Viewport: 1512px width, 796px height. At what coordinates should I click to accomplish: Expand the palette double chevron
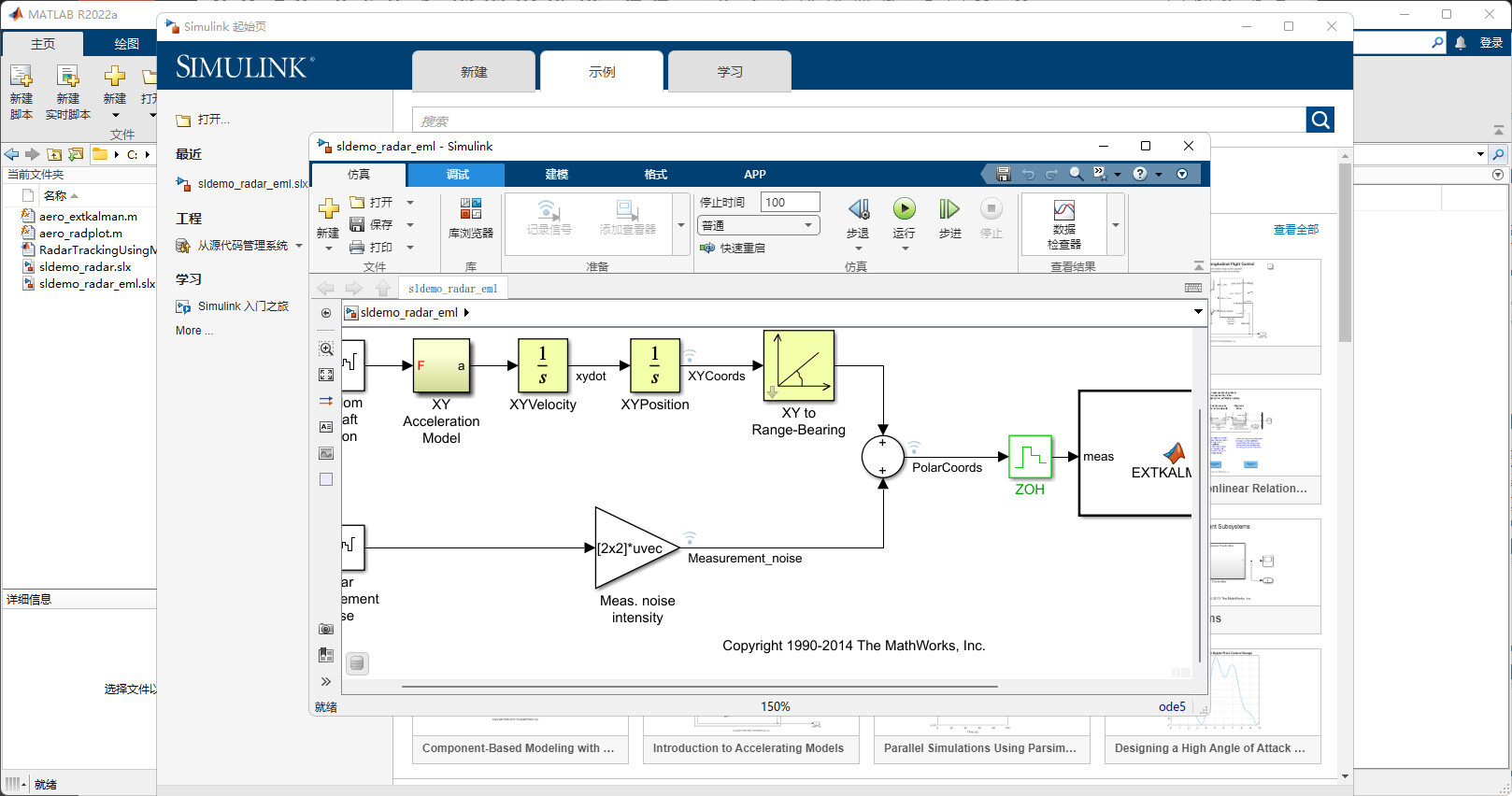click(326, 681)
